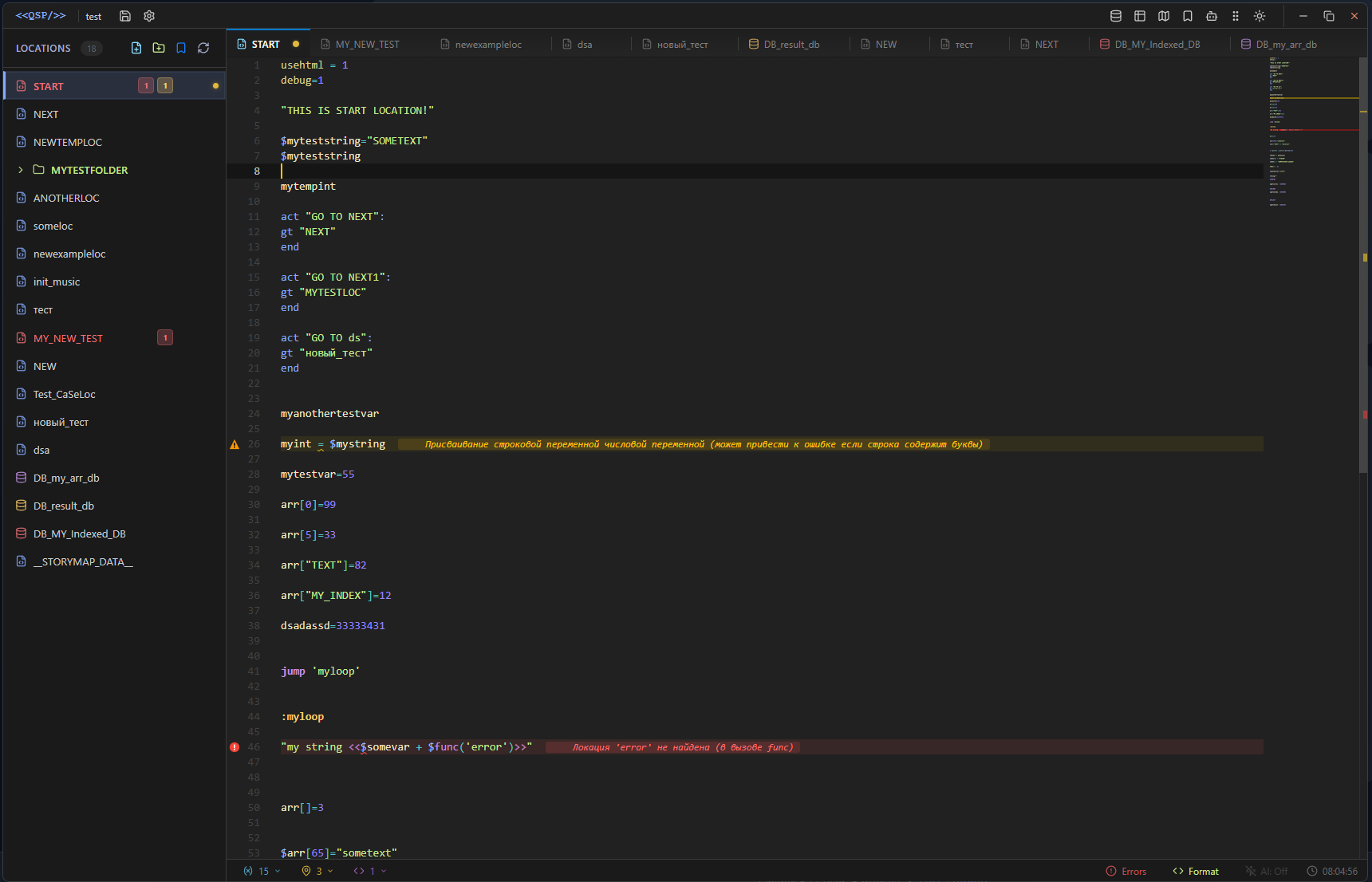Click the 18 locations count badge
The width and height of the screenshot is (1372, 882).
[92, 48]
